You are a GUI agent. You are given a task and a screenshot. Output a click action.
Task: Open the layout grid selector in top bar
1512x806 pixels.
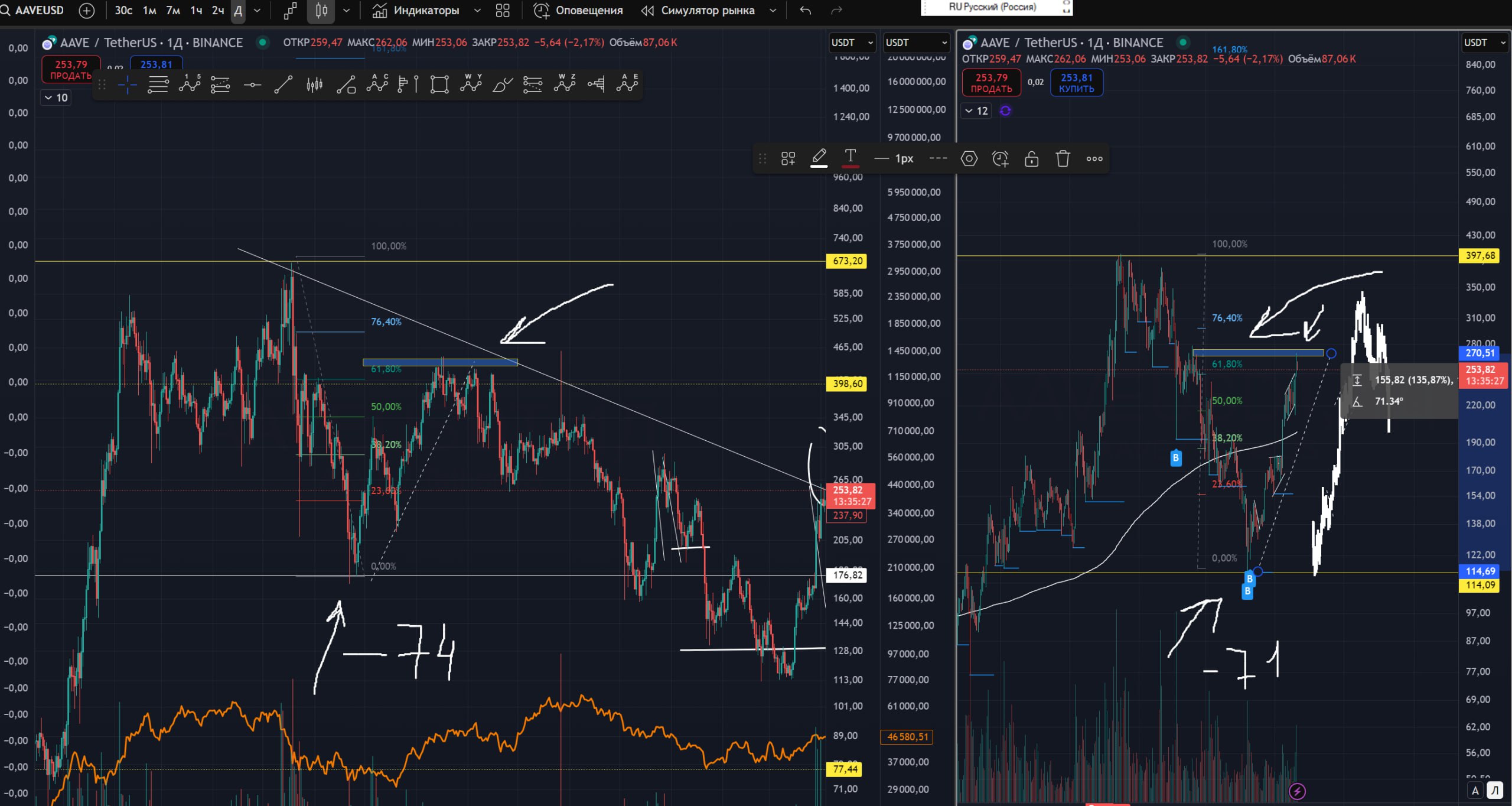point(503,11)
